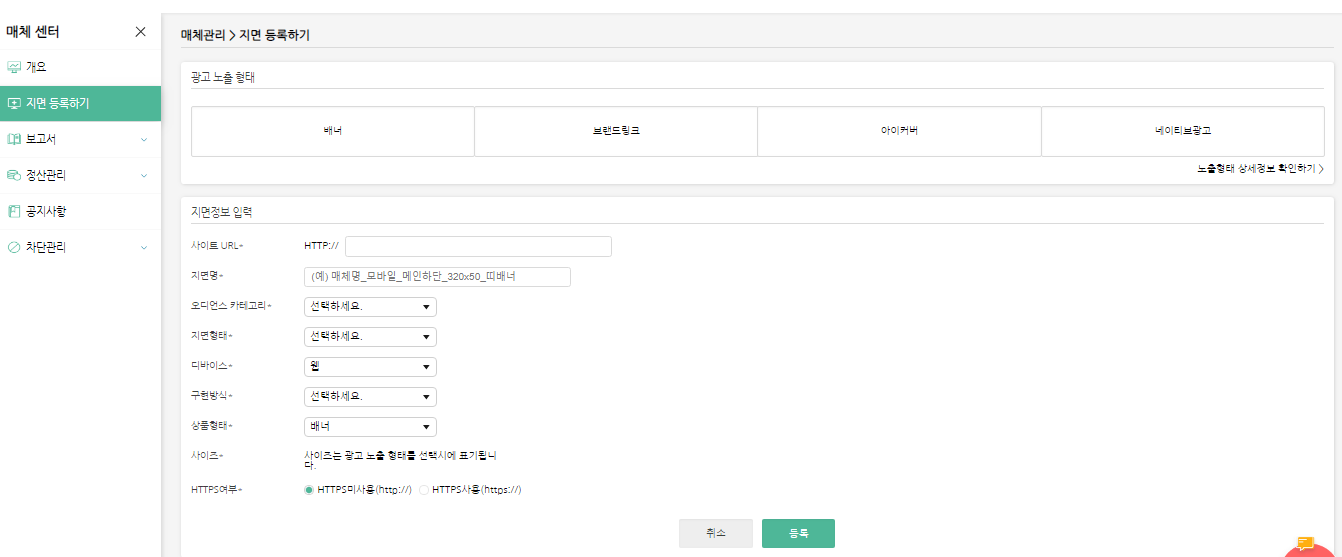Open 정산관리 menu item
Screen dimensions: 1342x557
coord(80,175)
